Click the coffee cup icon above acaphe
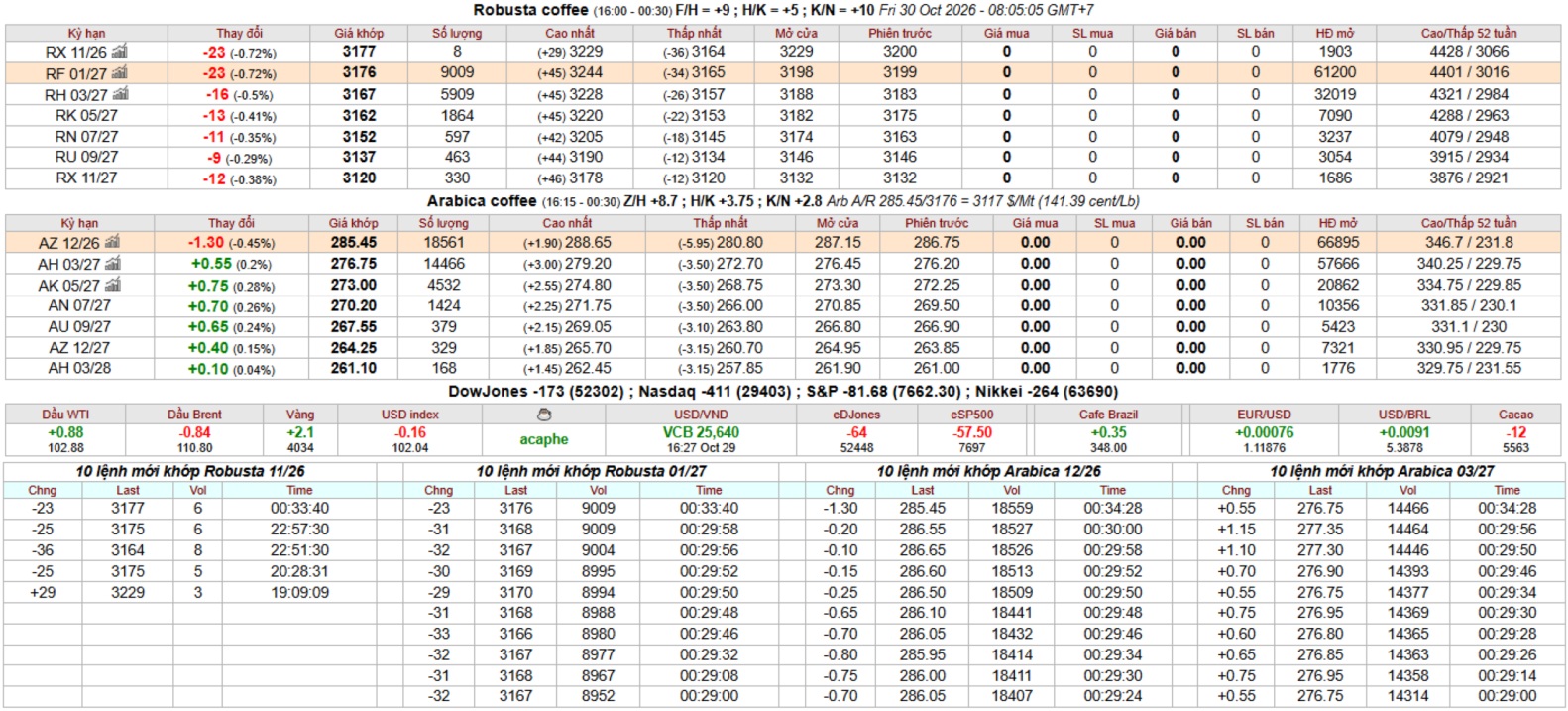Screen dimensions: 1568x711 coord(543,415)
